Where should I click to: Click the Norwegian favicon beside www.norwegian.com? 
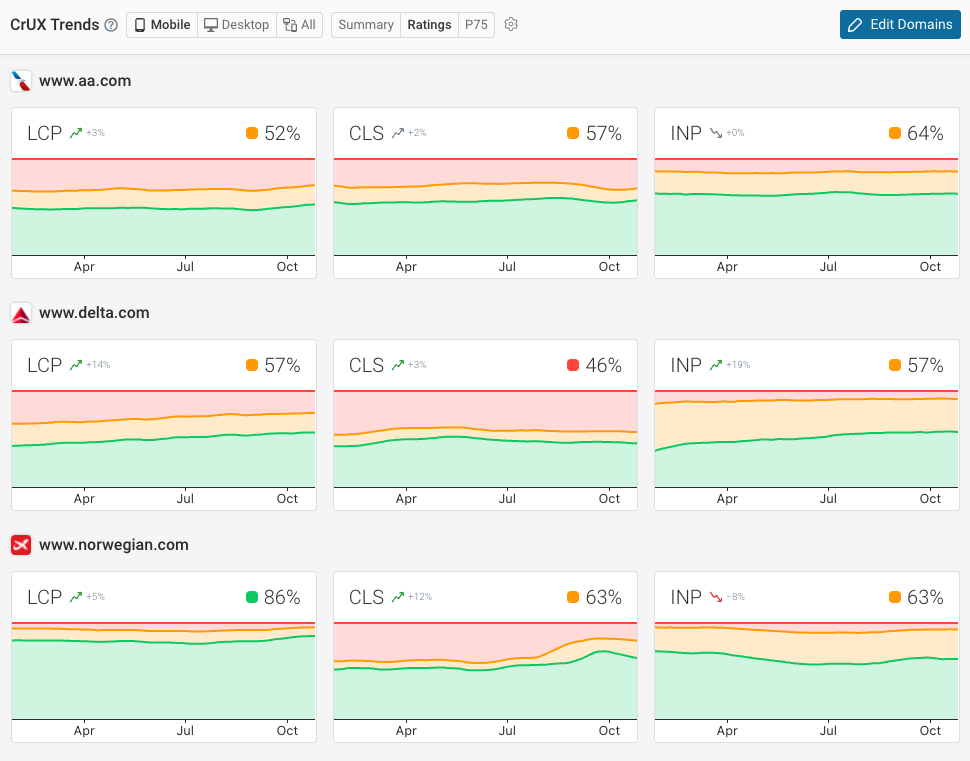pos(22,545)
